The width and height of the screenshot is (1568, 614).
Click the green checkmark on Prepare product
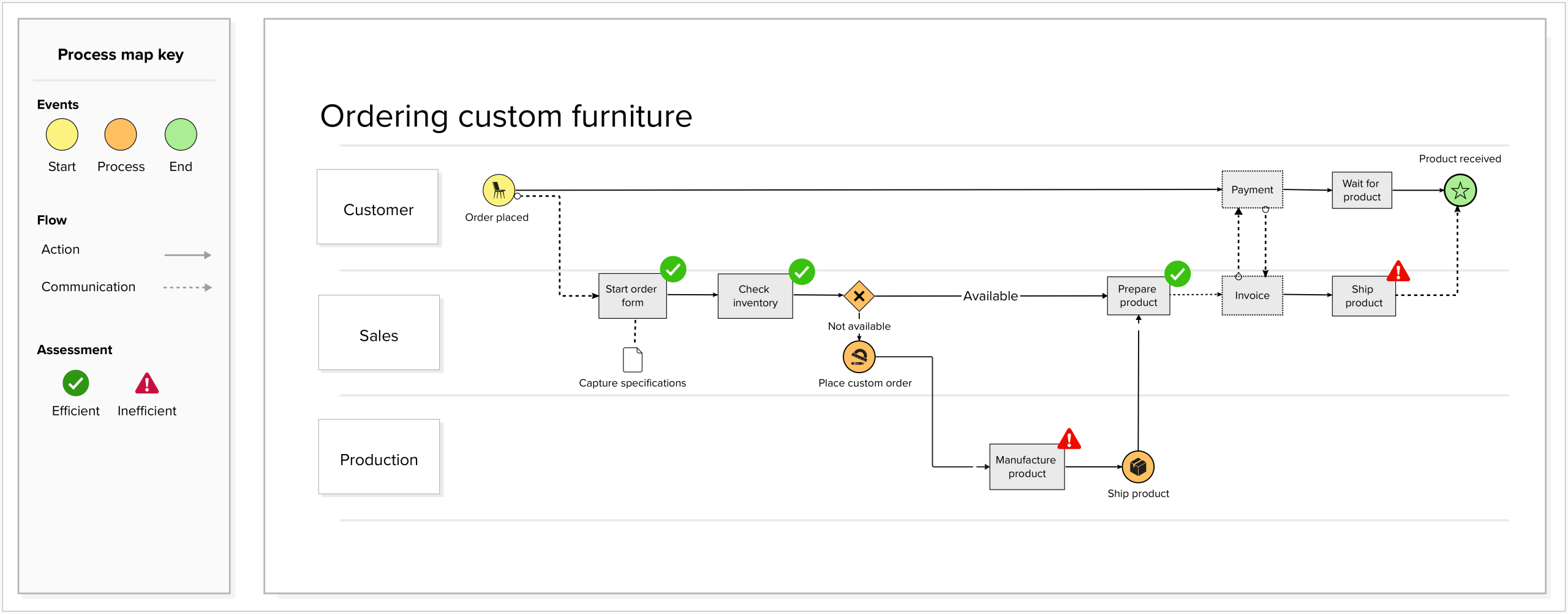(1177, 274)
